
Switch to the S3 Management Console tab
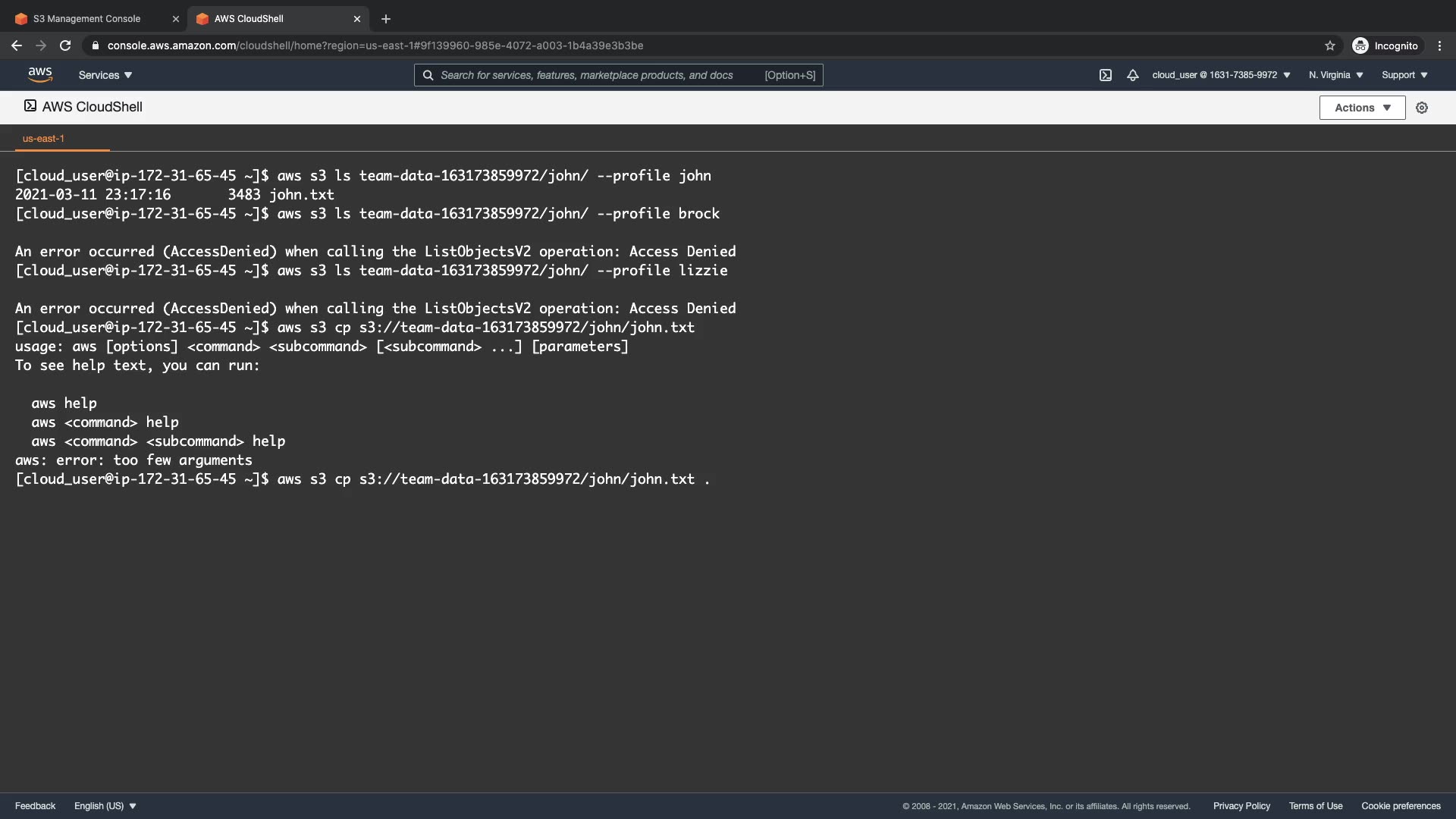(87, 19)
